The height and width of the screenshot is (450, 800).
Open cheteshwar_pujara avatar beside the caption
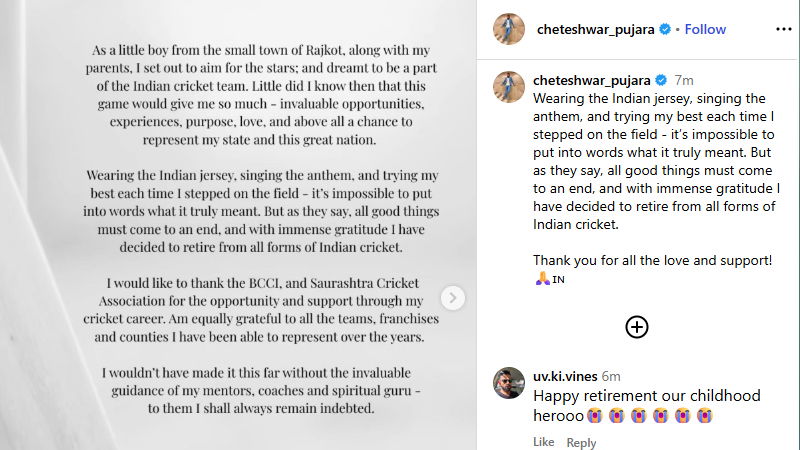pos(510,87)
